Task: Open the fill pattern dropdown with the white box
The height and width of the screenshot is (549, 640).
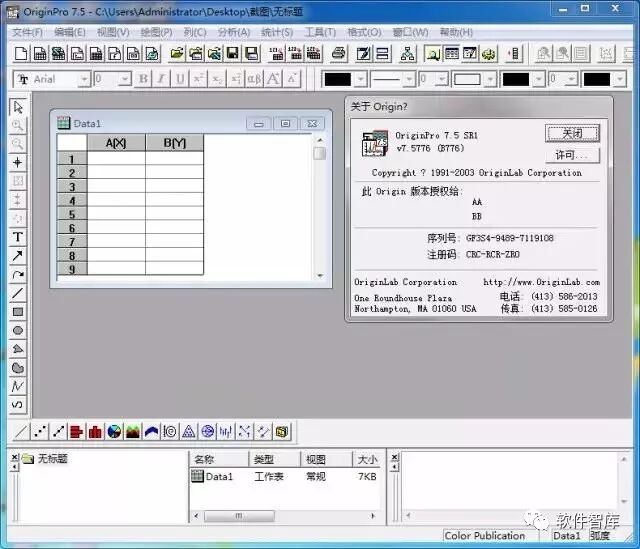Action: (491, 79)
